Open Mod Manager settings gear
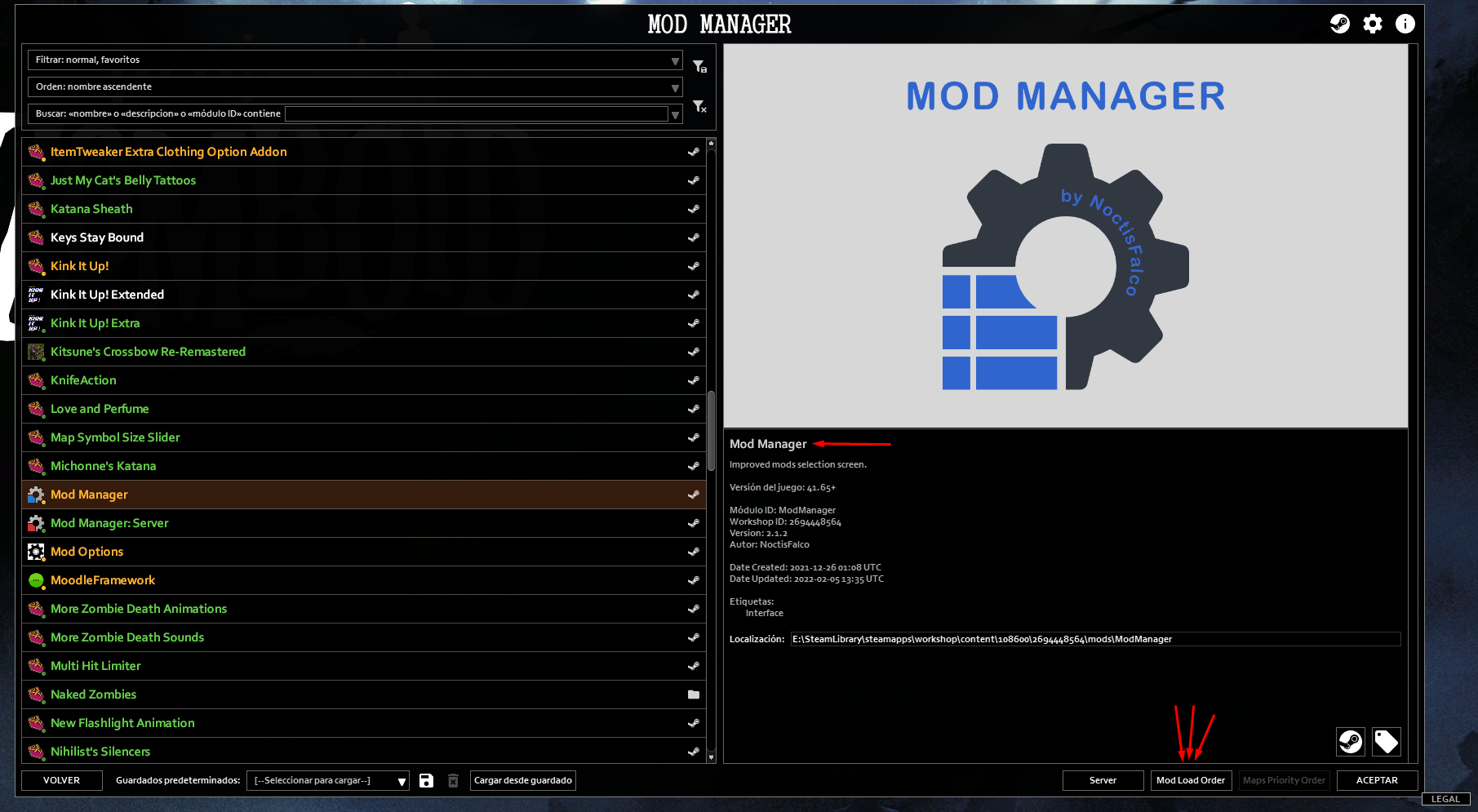 [x=1373, y=24]
